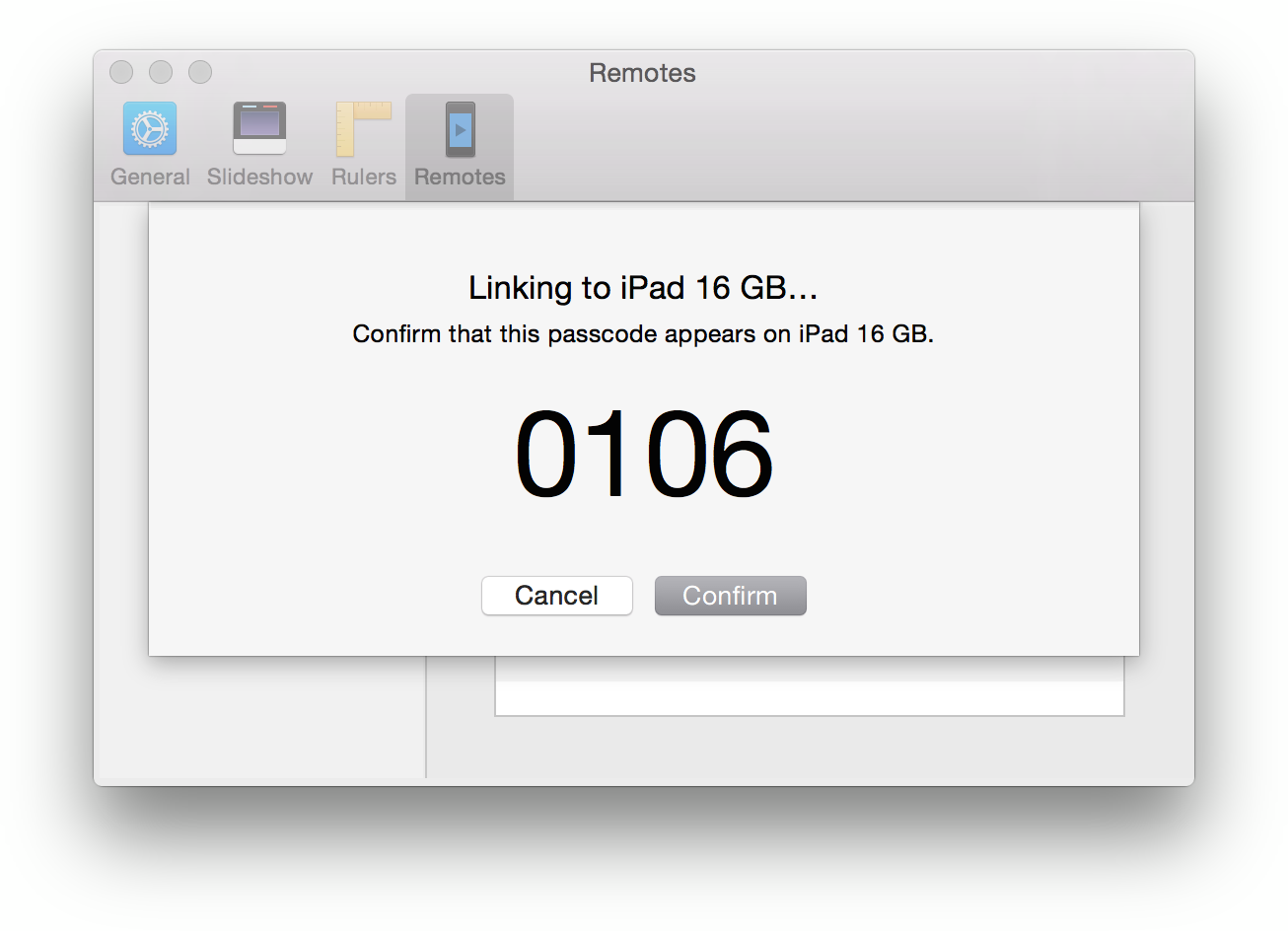1288x931 pixels.
Task: Confirm the 0106 passcode
Action: (x=731, y=596)
